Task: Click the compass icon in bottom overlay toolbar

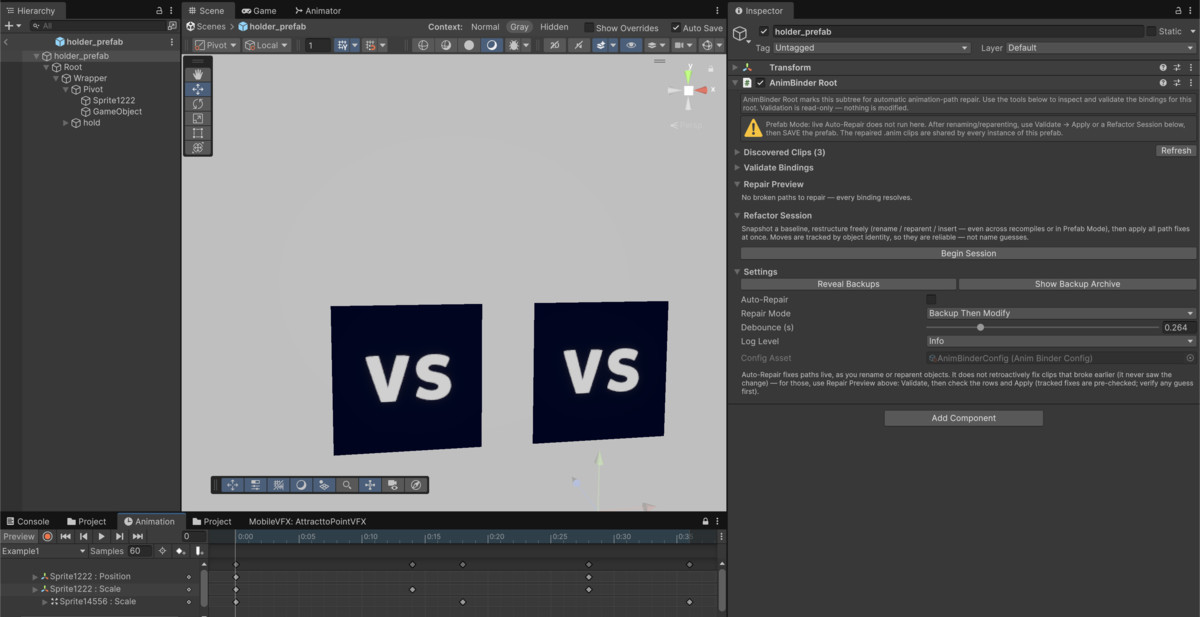Action: pyautogui.click(x=416, y=485)
